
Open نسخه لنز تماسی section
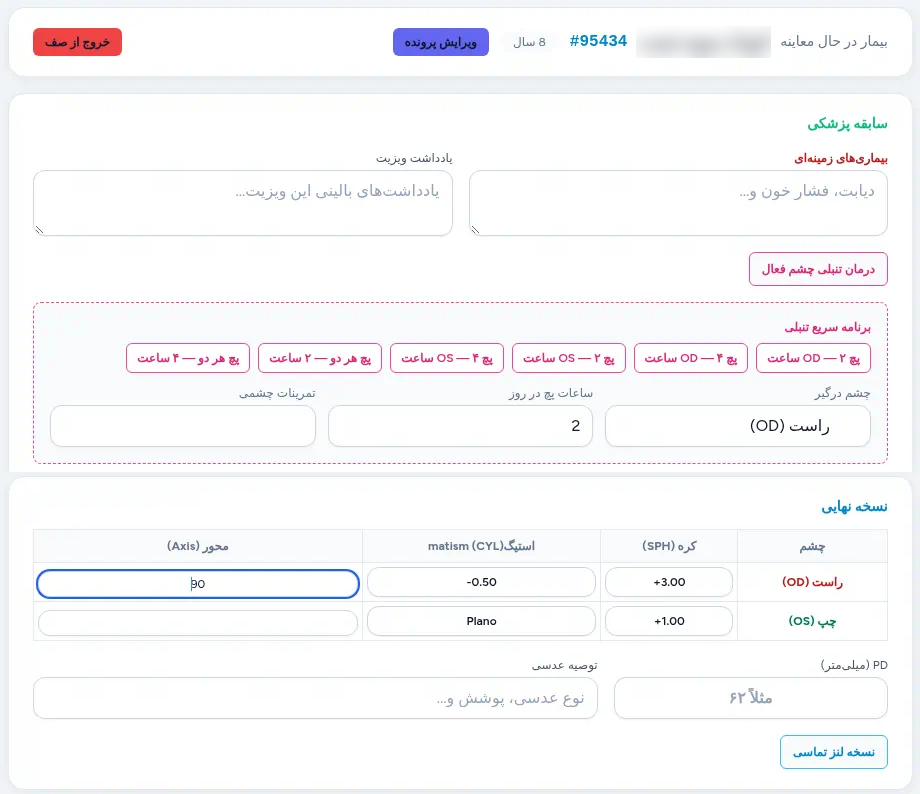pyautogui.click(x=833, y=752)
